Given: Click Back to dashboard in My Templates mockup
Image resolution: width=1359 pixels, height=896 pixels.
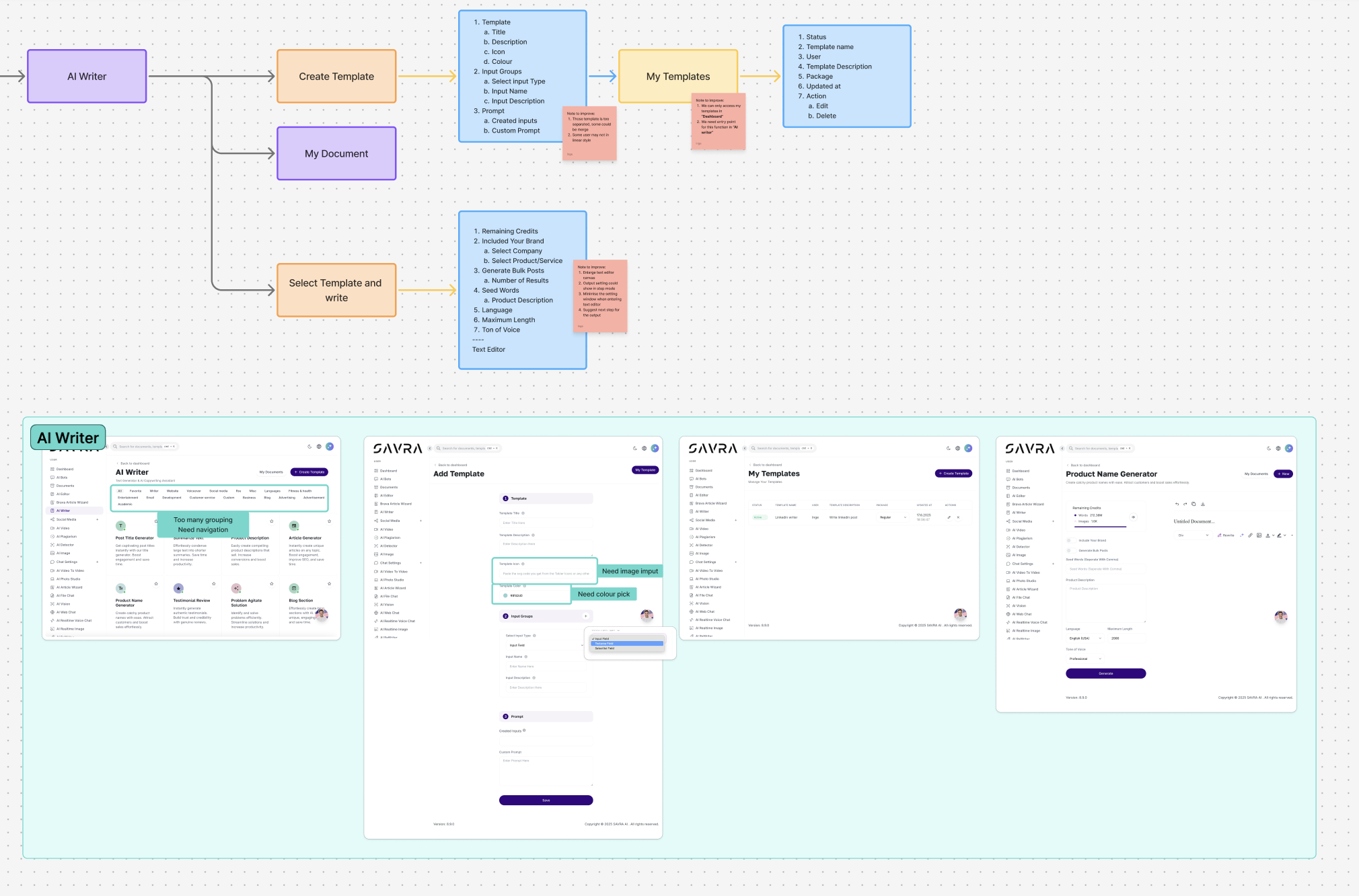Looking at the screenshot, I should (765, 465).
